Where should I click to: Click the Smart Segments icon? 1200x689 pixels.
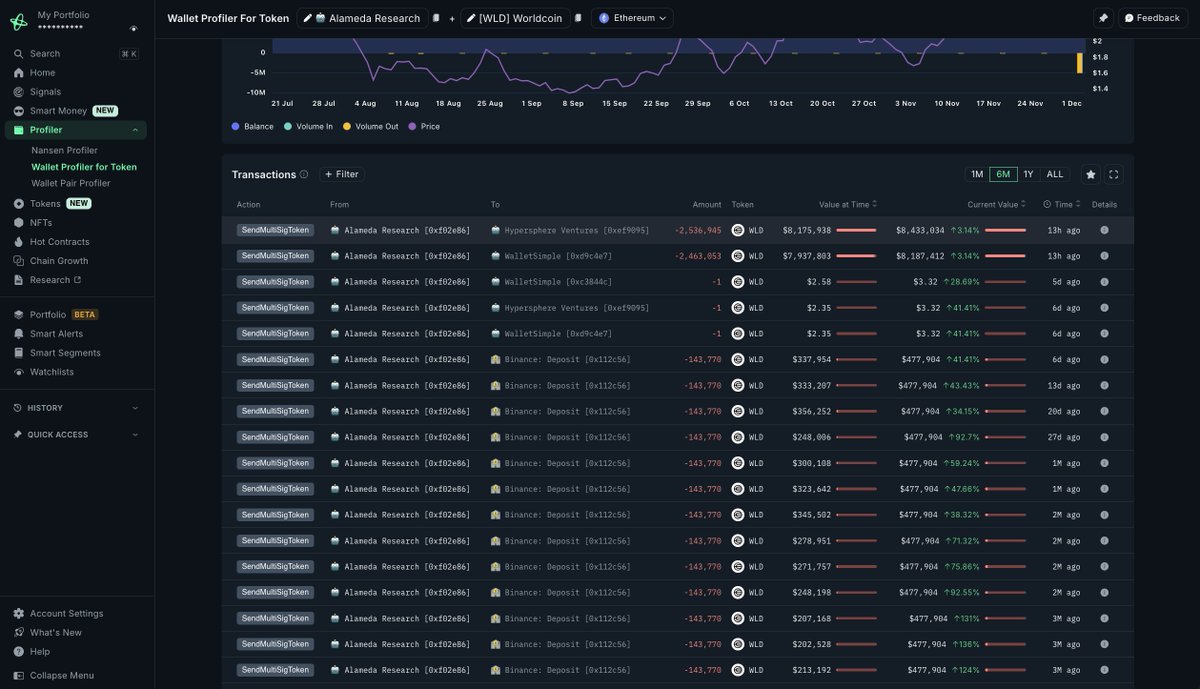tap(19, 353)
